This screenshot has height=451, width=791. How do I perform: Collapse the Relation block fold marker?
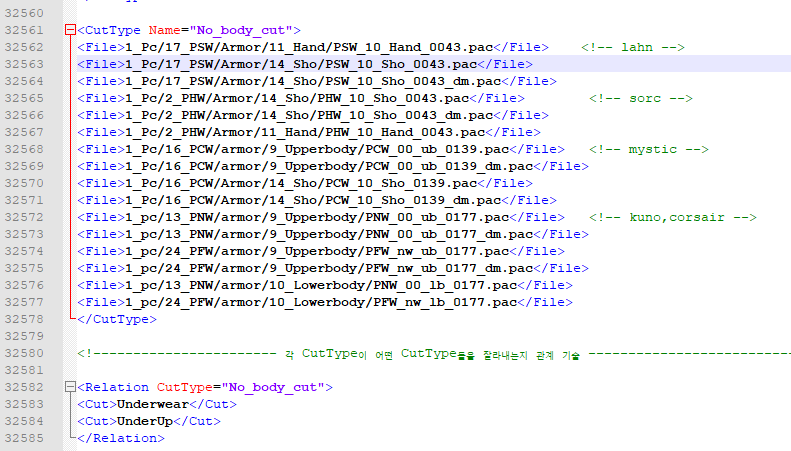[x=69, y=387]
